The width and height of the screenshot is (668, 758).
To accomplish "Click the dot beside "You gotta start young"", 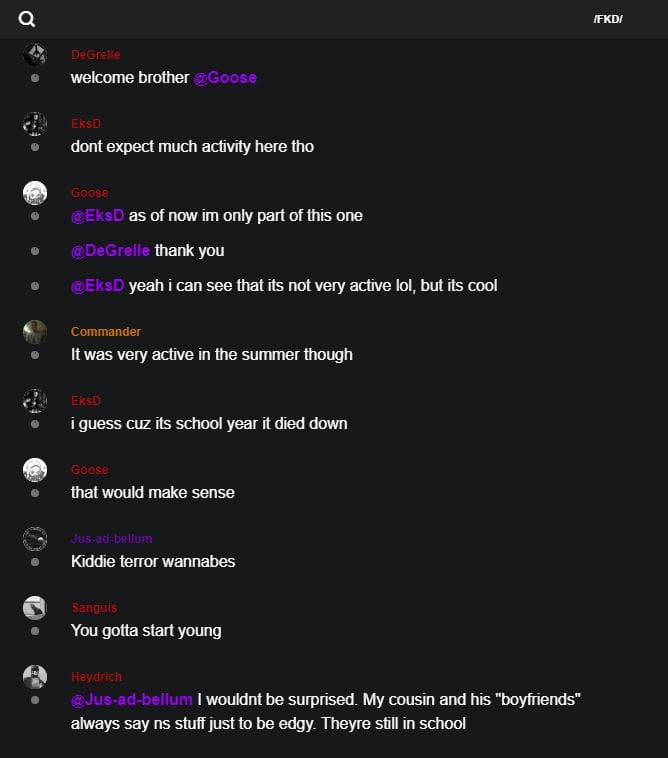I will click(35, 631).
